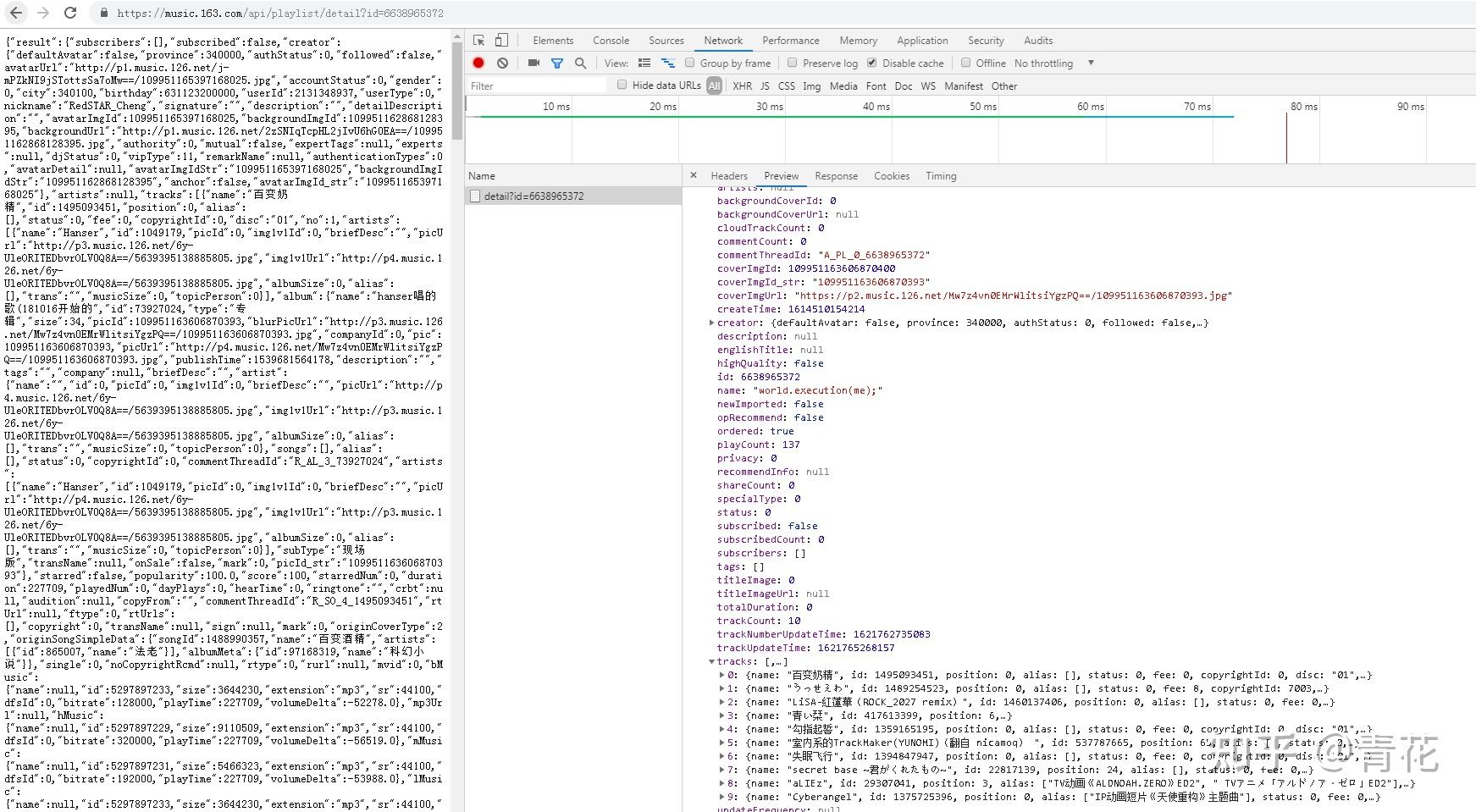
Task: Expand track 2 LiSA-红蓮華 entry
Action: 721,702
